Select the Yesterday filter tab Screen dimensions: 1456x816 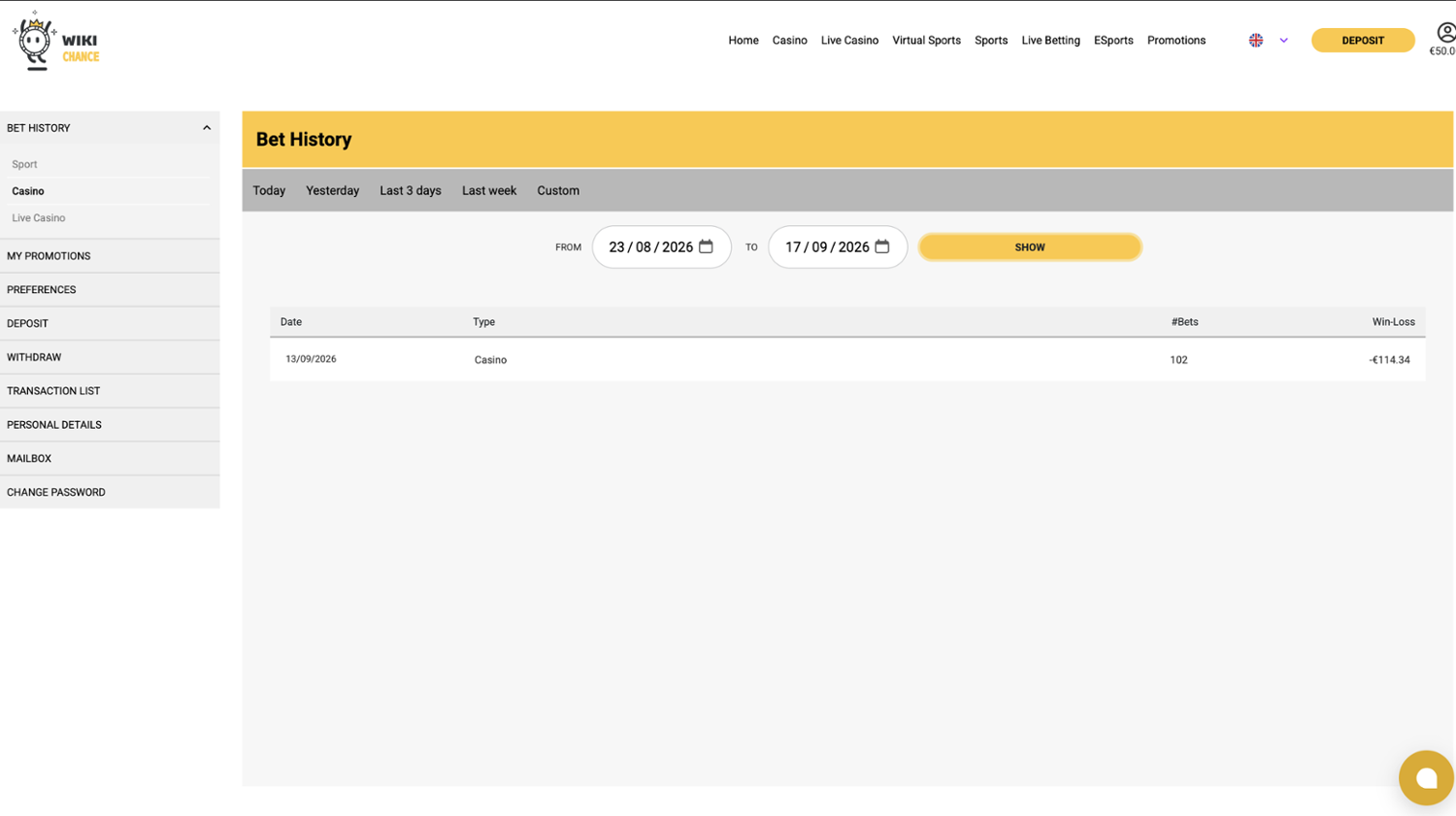[x=332, y=190]
